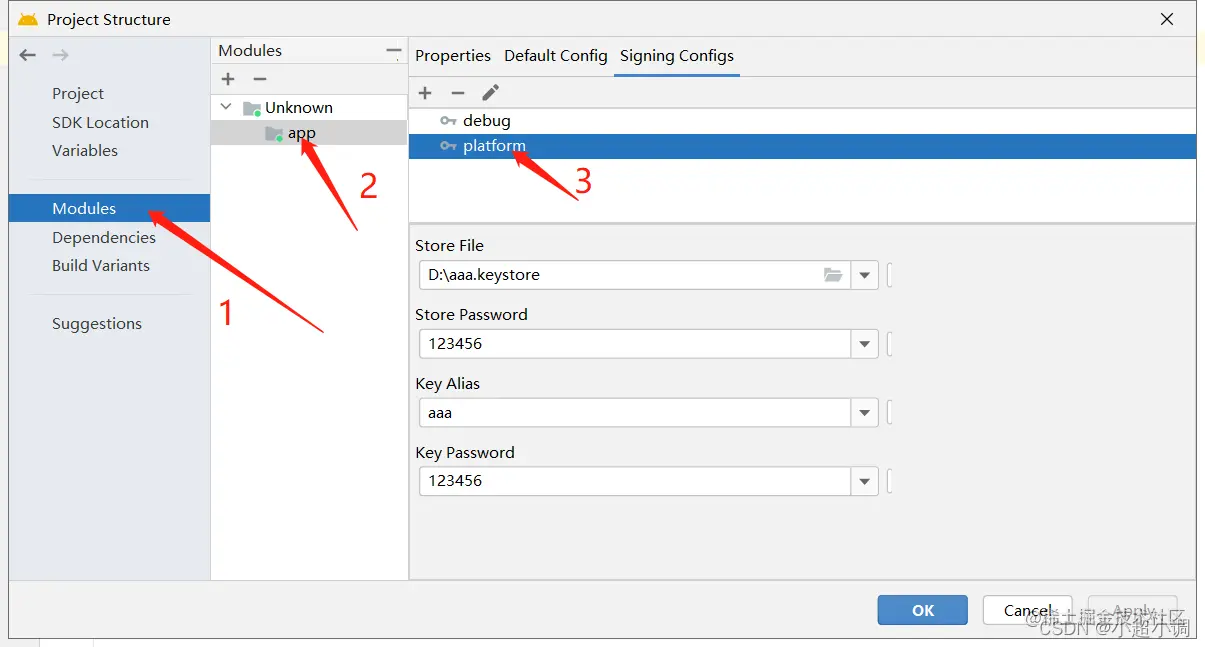Switch to the Properties tab
1205x647 pixels.
pyautogui.click(x=453, y=56)
